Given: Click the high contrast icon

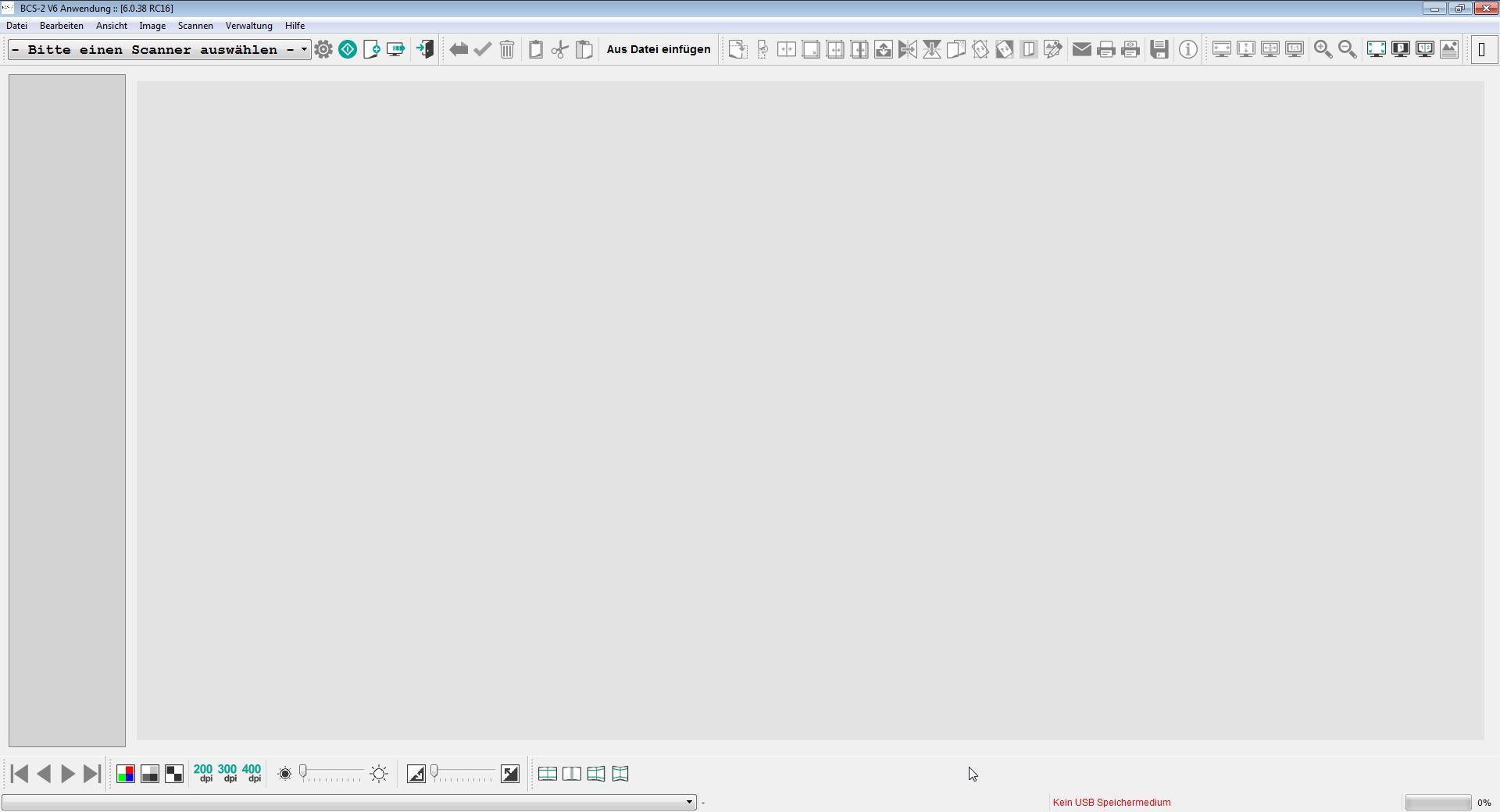Looking at the screenshot, I should point(510,774).
